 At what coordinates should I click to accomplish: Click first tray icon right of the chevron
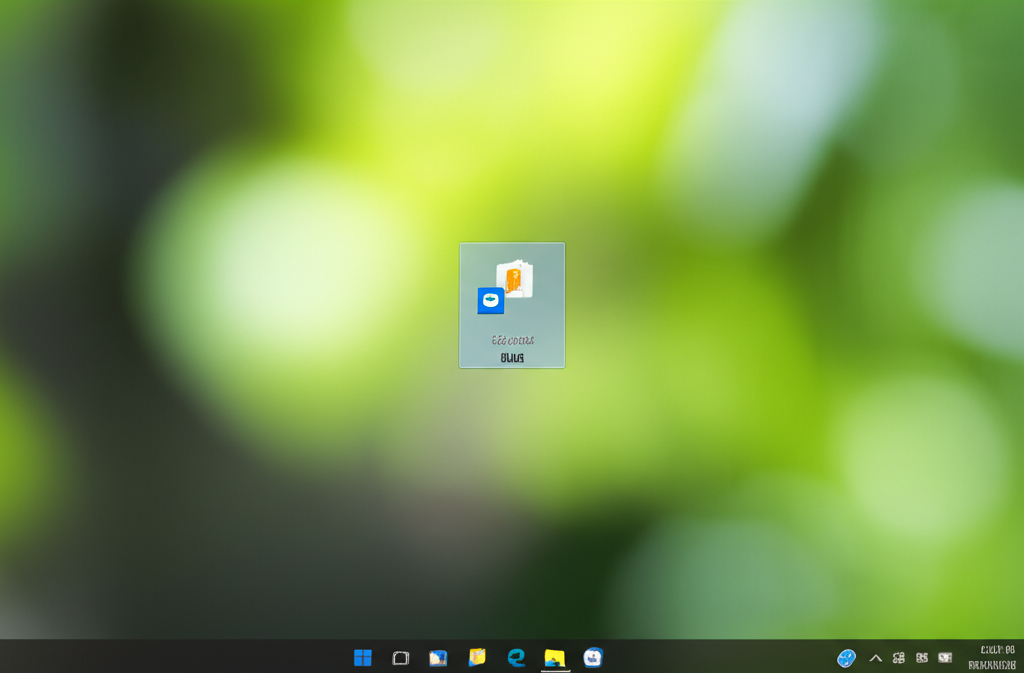coord(898,658)
